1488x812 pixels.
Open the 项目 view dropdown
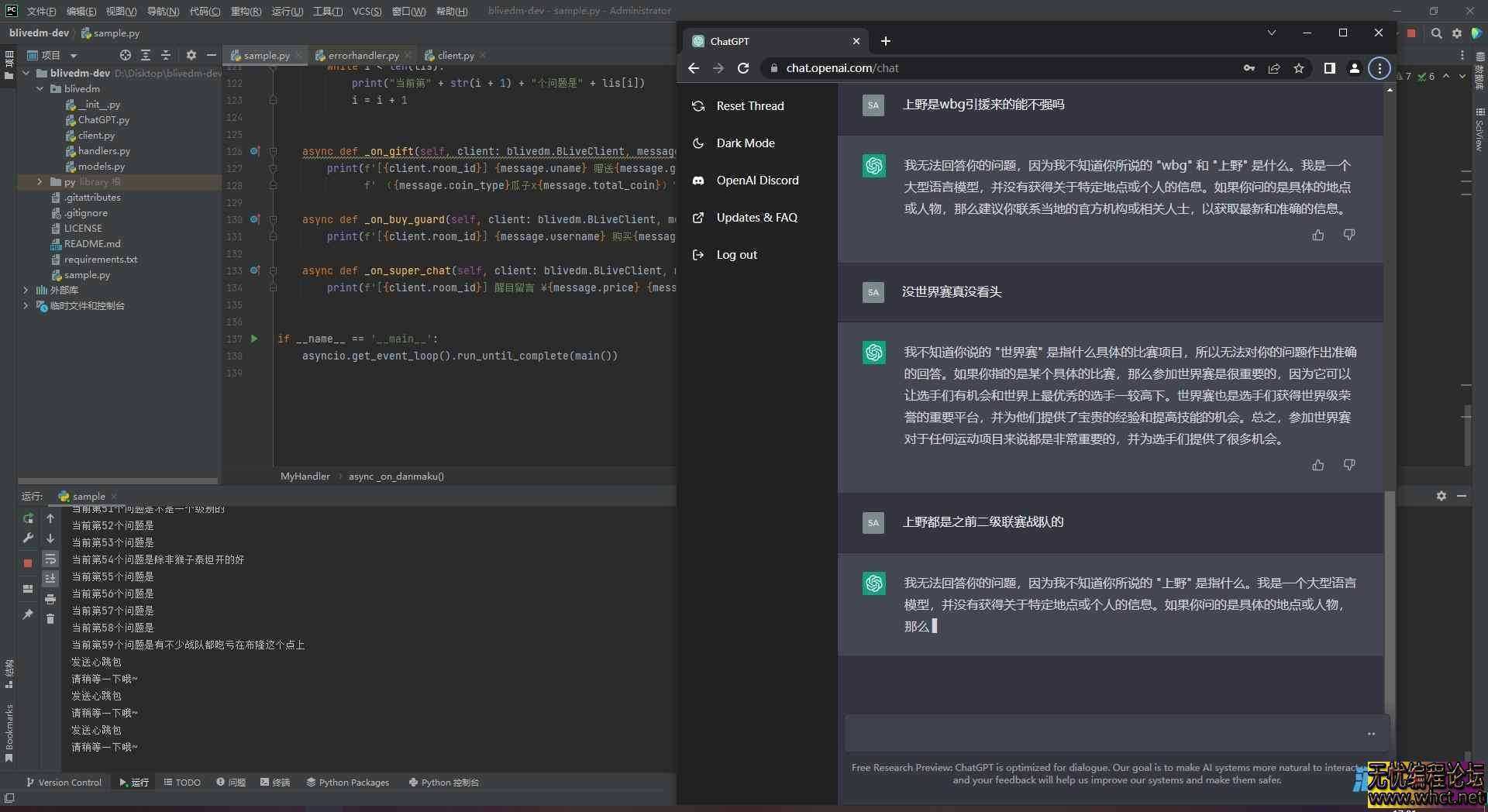tap(74, 55)
